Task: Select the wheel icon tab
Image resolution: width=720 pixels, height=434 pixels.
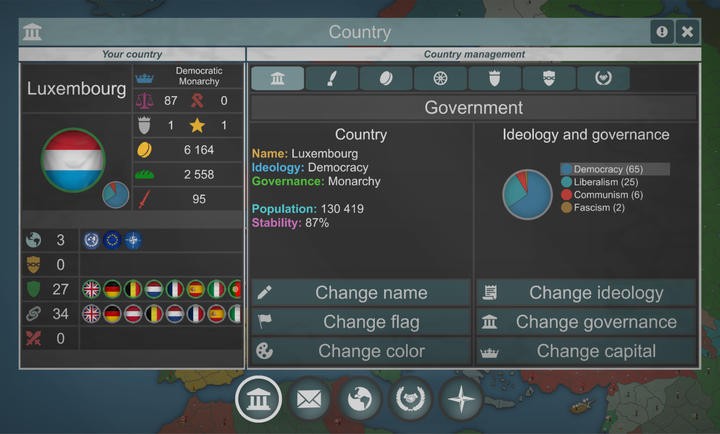Action: tap(440, 79)
